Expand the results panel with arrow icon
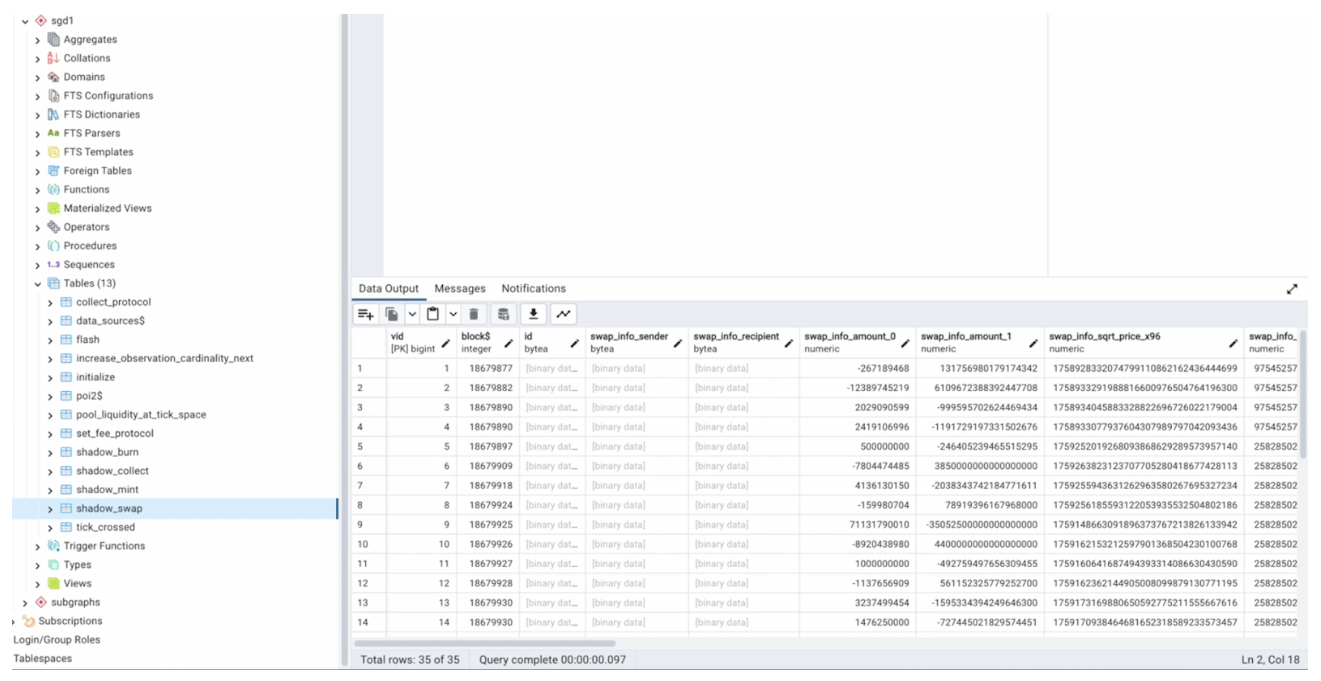1321x681 pixels. click(1292, 289)
